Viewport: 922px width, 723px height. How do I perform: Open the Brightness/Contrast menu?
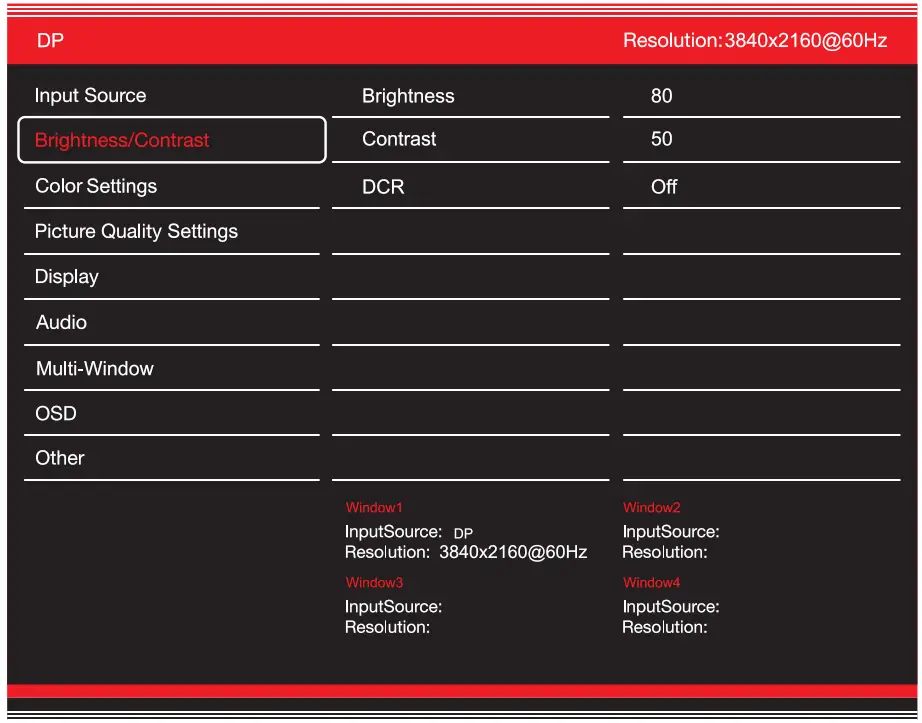[x=122, y=140]
